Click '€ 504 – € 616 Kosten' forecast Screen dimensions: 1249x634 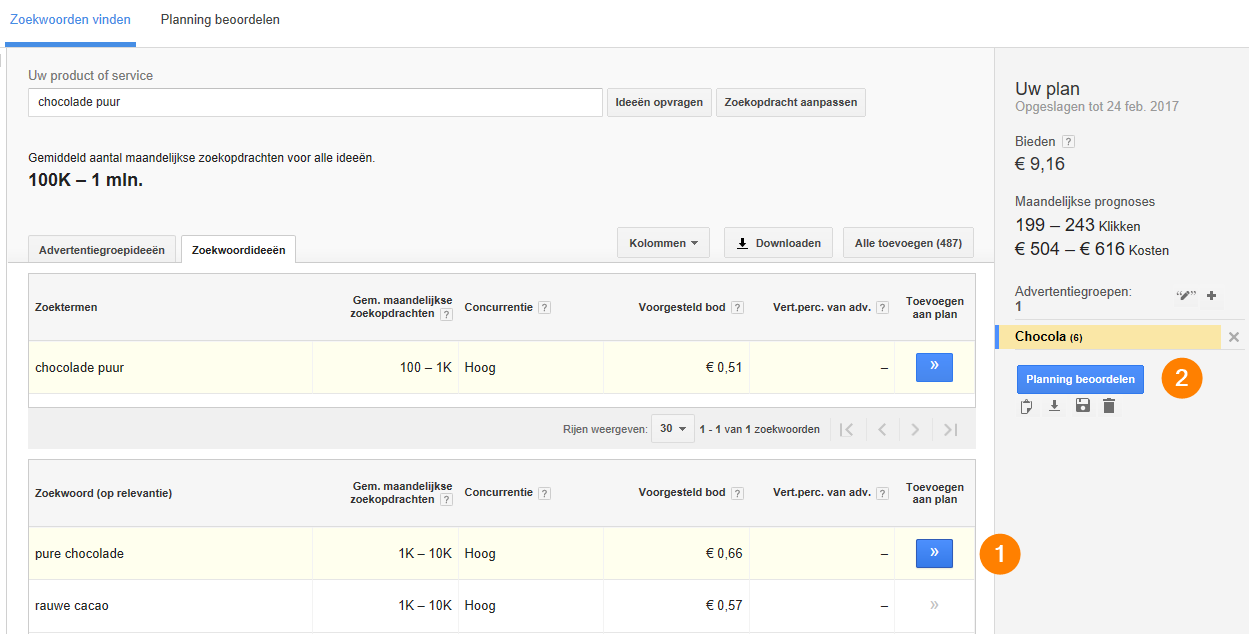[x=1092, y=250]
